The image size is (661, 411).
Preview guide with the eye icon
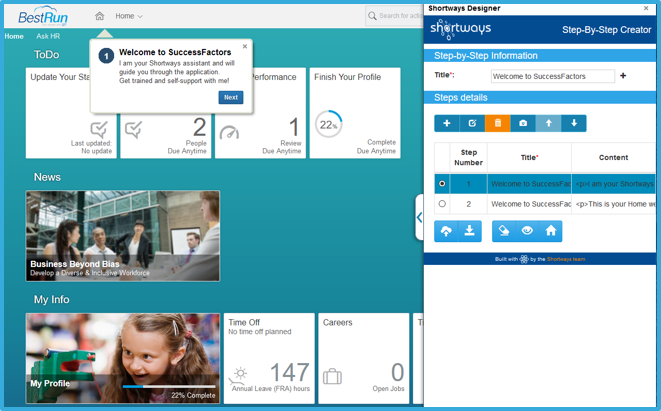(527, 231)
